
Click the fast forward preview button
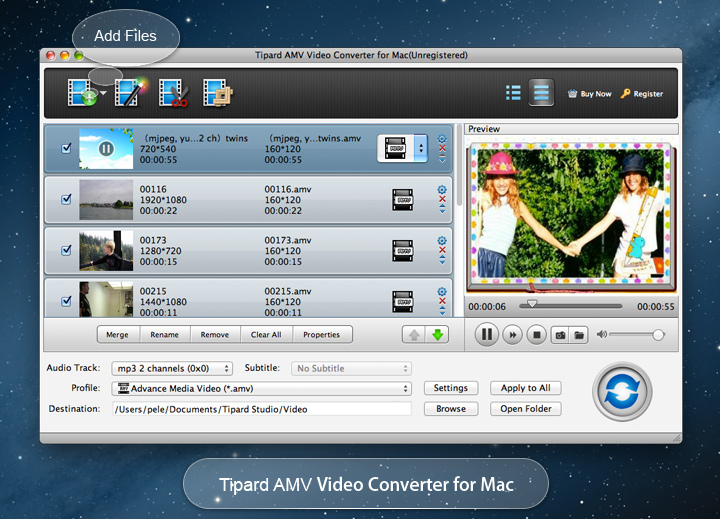point(512,335)
